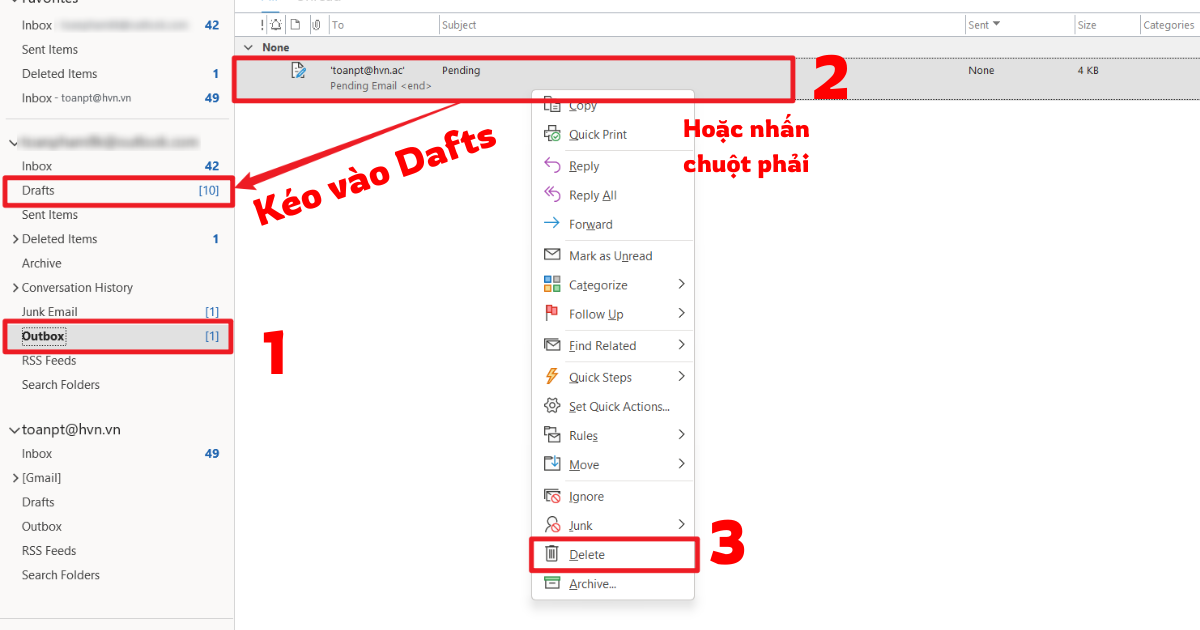
Task: Open Deleted Items in Favorites section
Action: 117,74
